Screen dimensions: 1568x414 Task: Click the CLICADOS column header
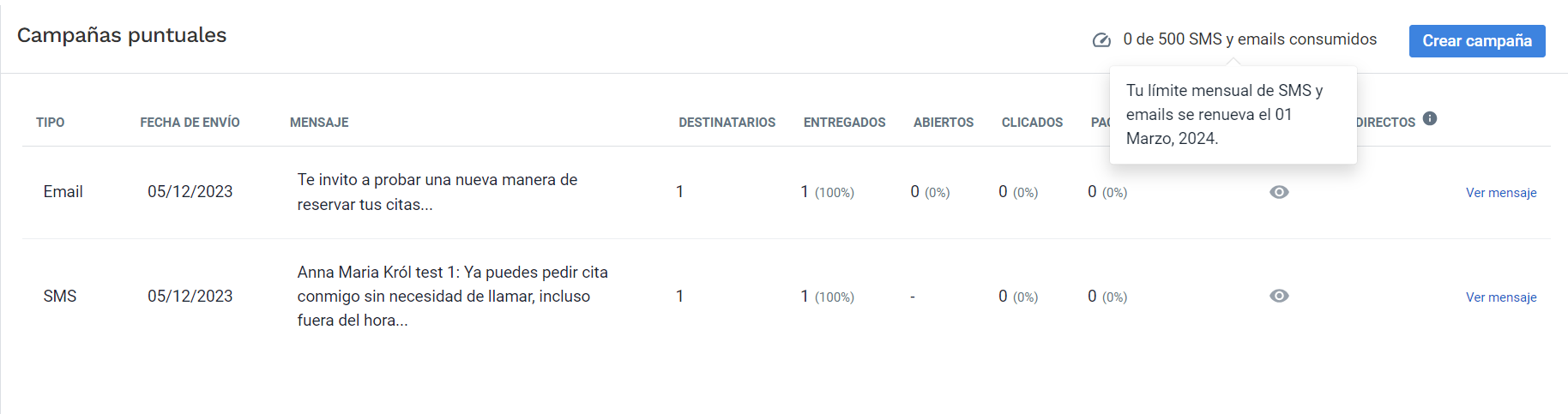[x=1032, y=123]
